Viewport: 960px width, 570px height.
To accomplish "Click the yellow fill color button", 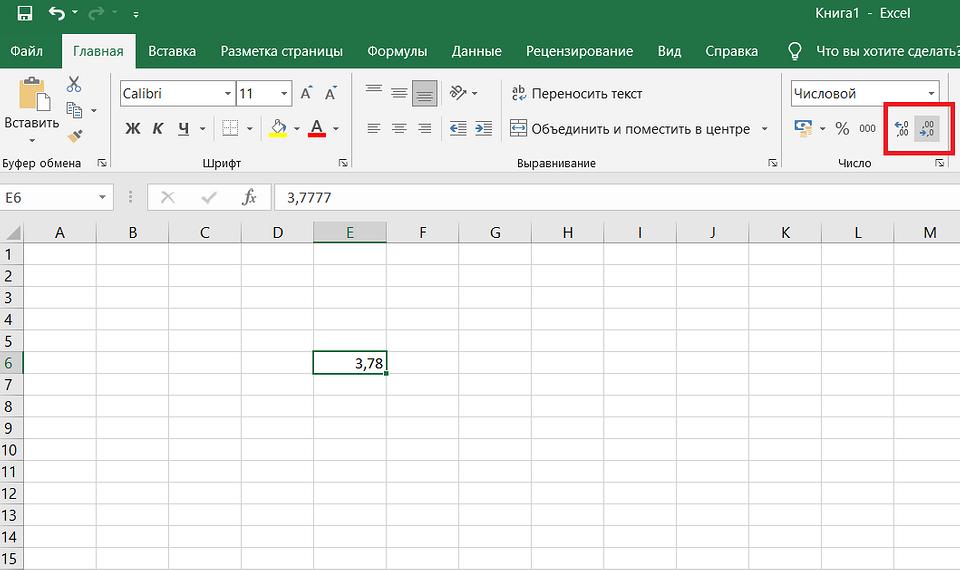I will point(278,129).
